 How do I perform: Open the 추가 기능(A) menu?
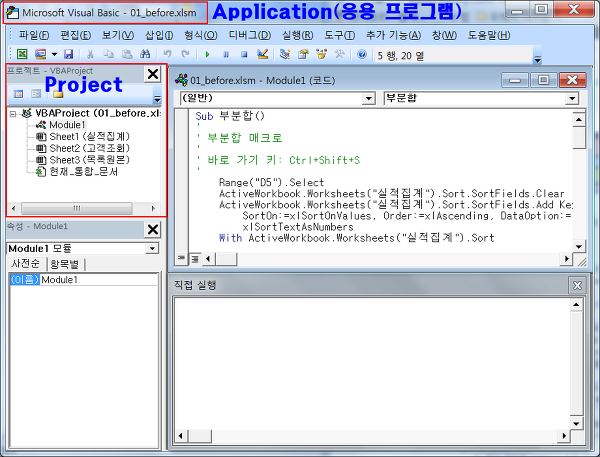tap(393, 35)
